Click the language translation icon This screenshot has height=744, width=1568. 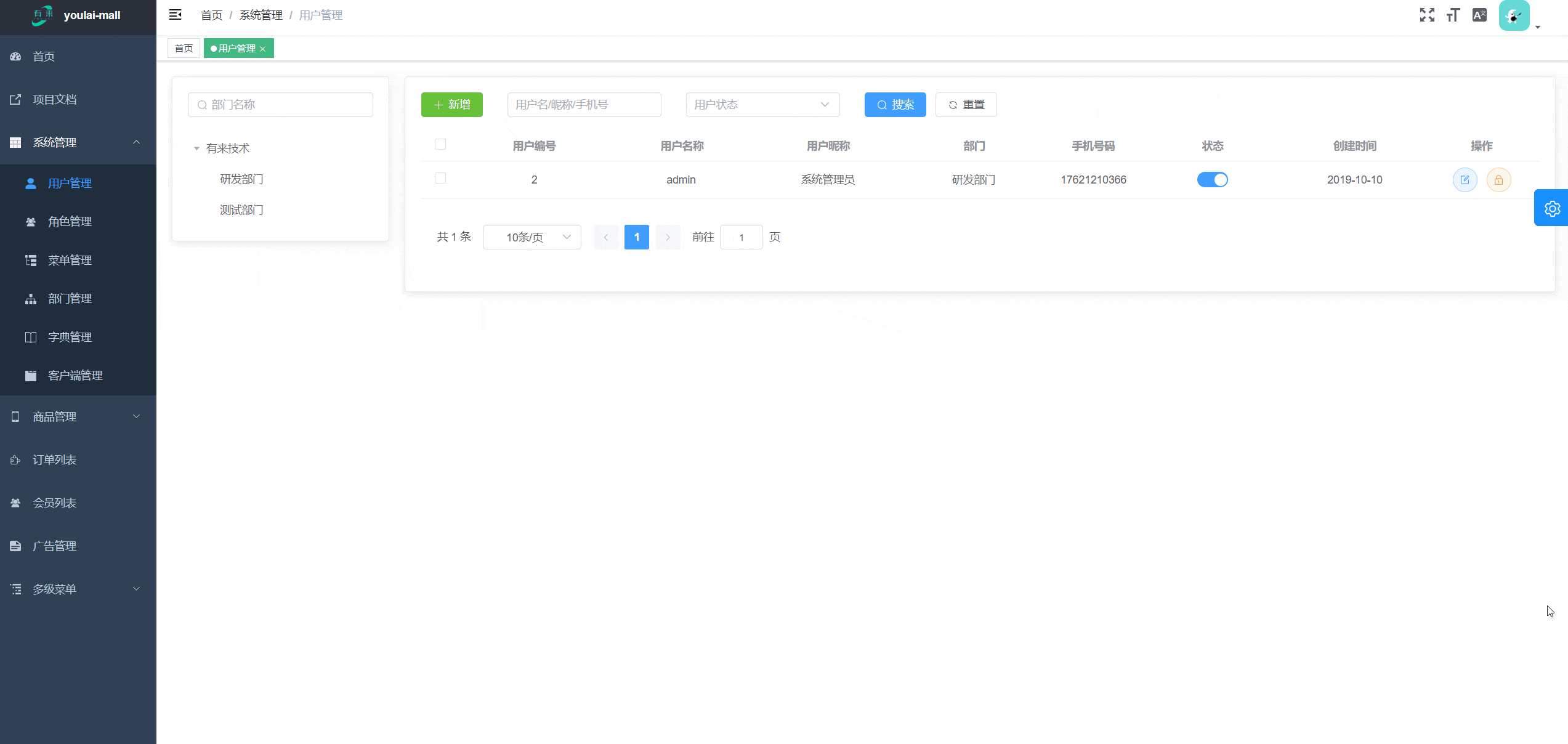pos(1479,15)
